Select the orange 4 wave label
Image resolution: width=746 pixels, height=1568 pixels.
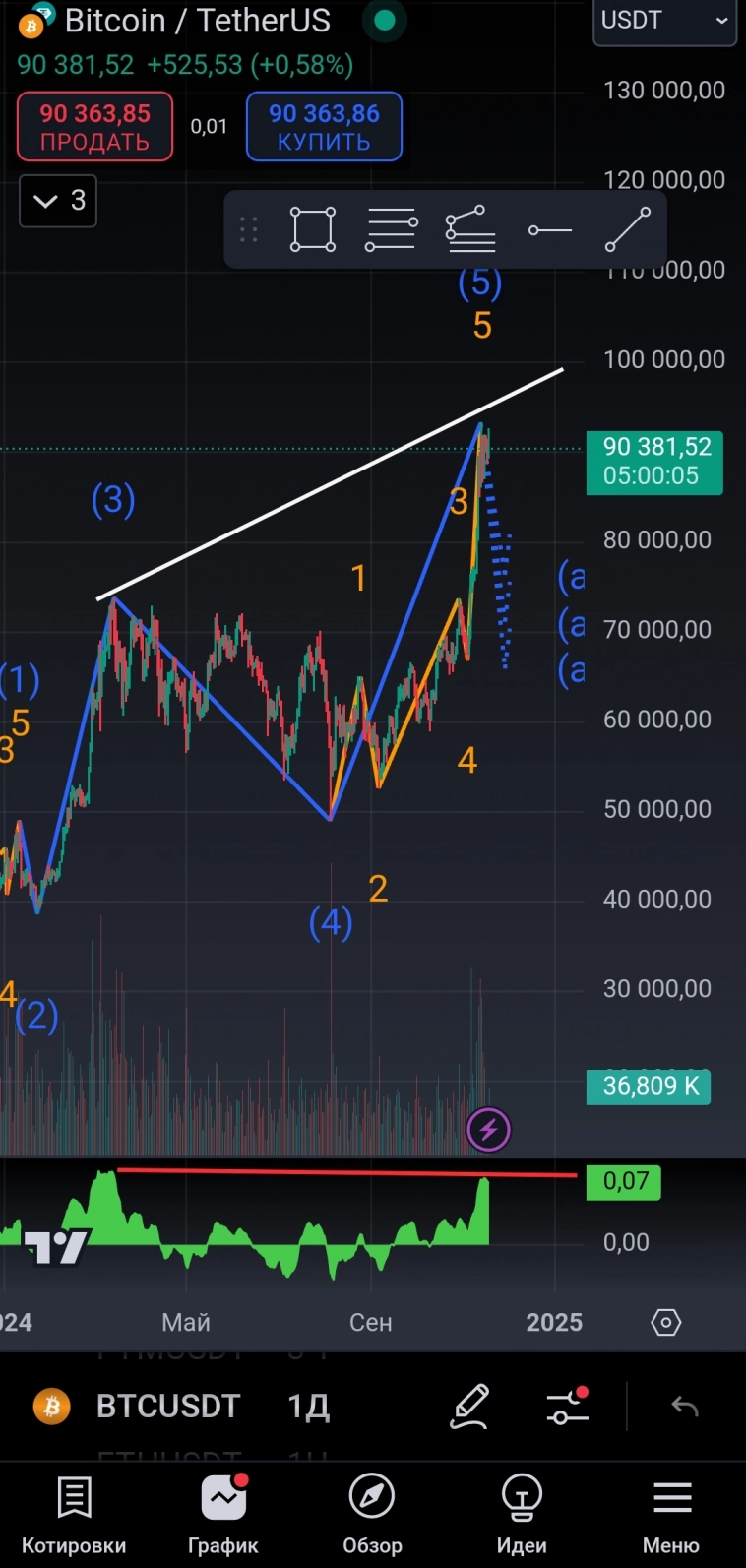point(467,760)
